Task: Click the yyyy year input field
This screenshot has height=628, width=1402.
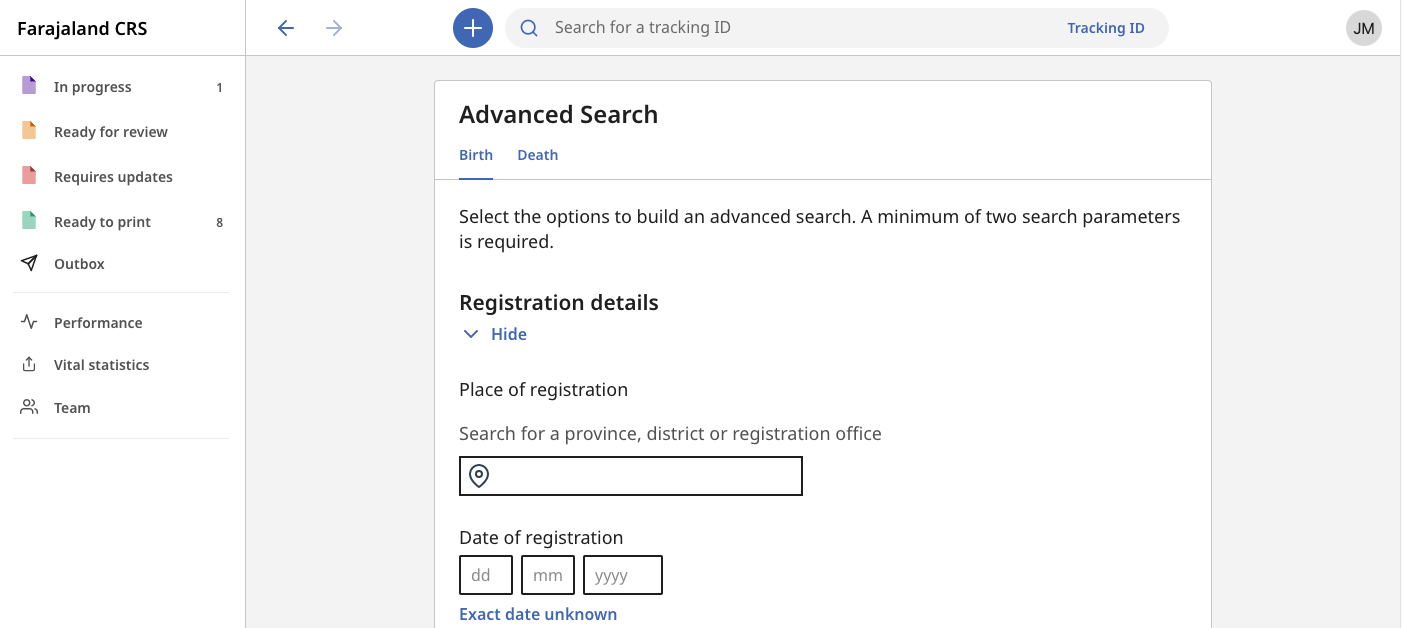Action: coord(622,575)
